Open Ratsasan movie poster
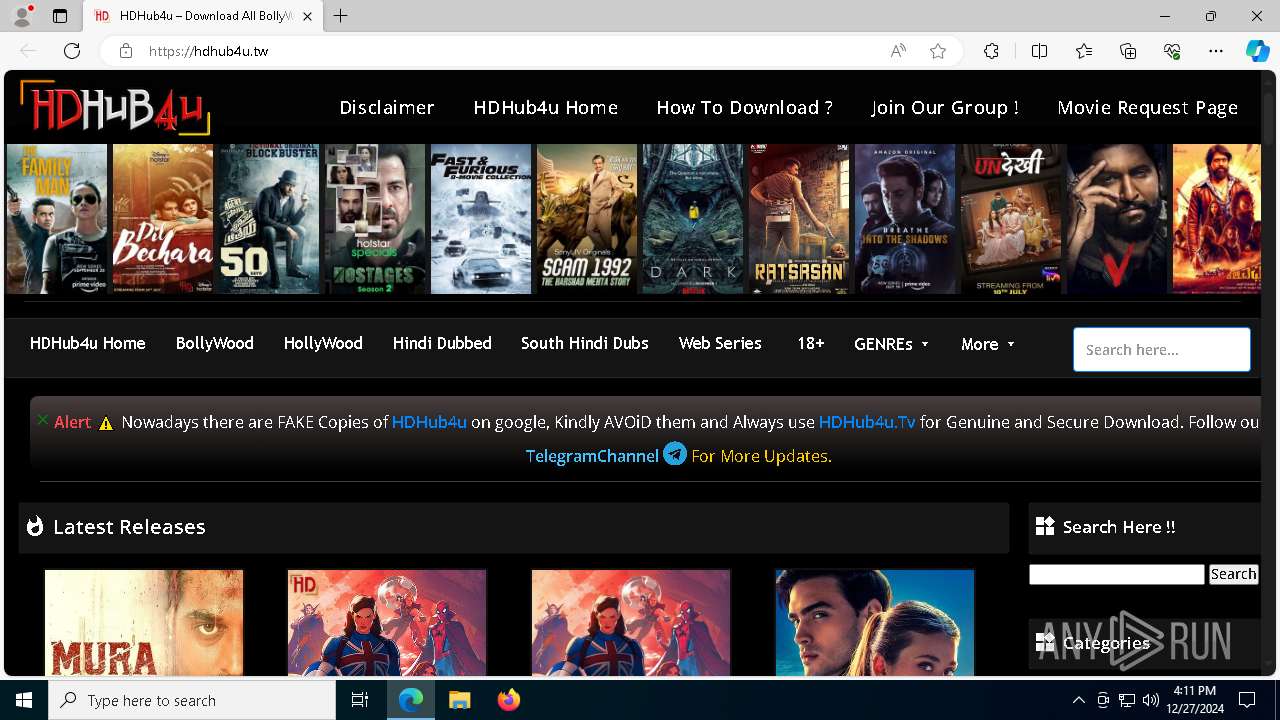Screen dimensions: 1280x720 click(x=799, y=219)
